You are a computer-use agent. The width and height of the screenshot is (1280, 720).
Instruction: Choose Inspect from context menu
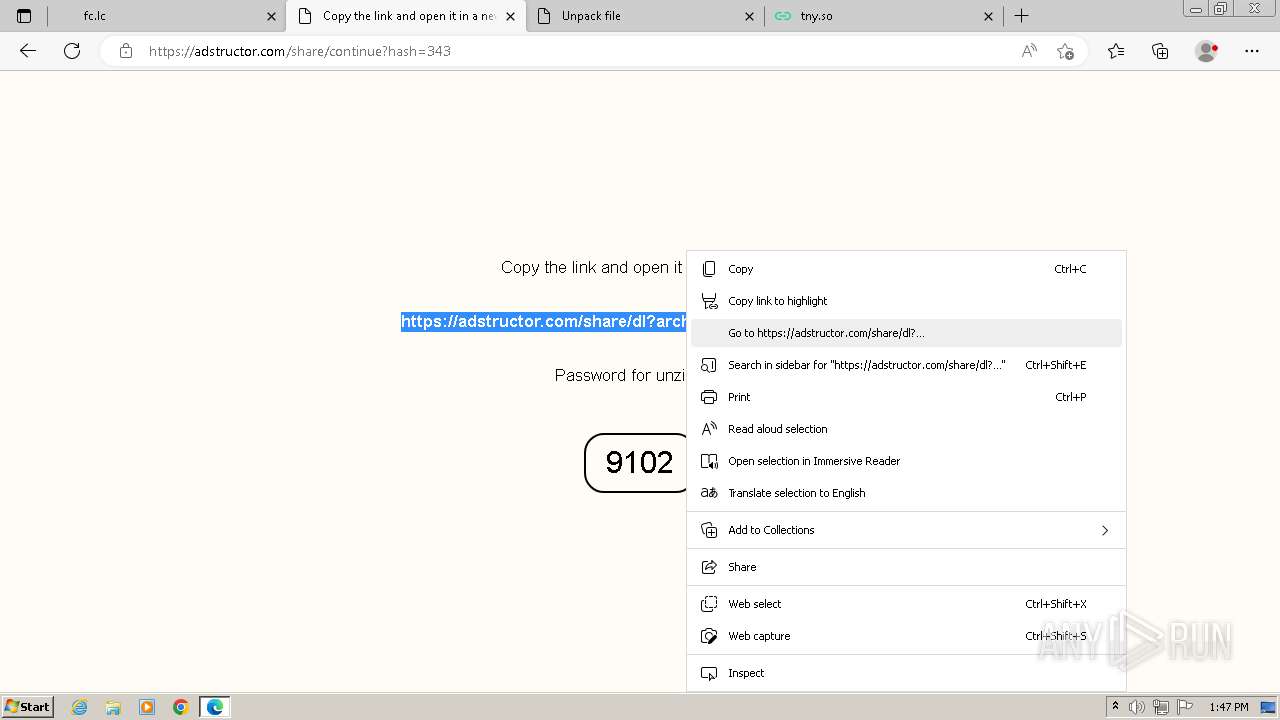906,673
